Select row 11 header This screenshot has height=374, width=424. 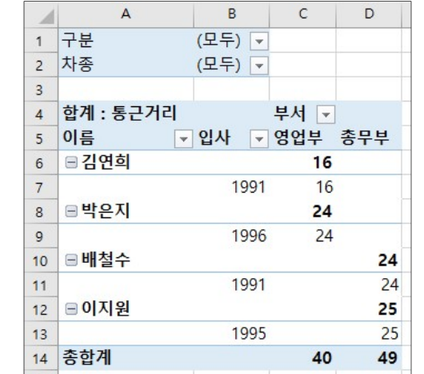click(41, 285)
